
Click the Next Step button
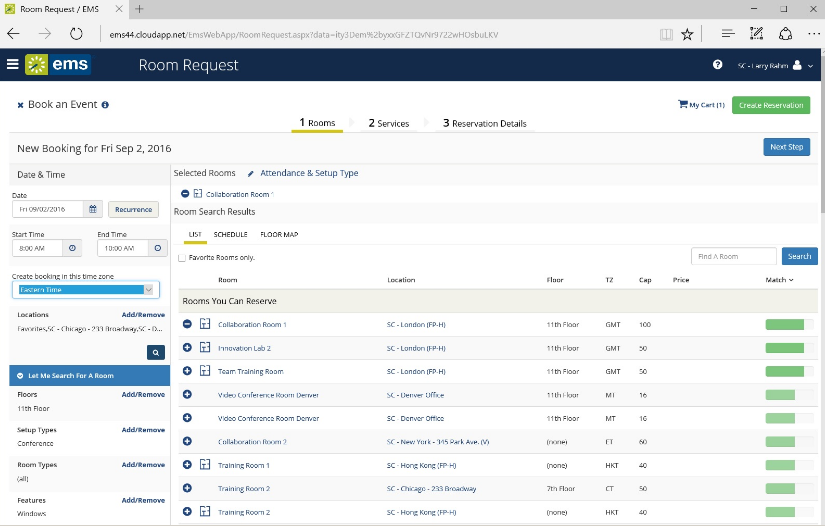(x=786, y=147)
